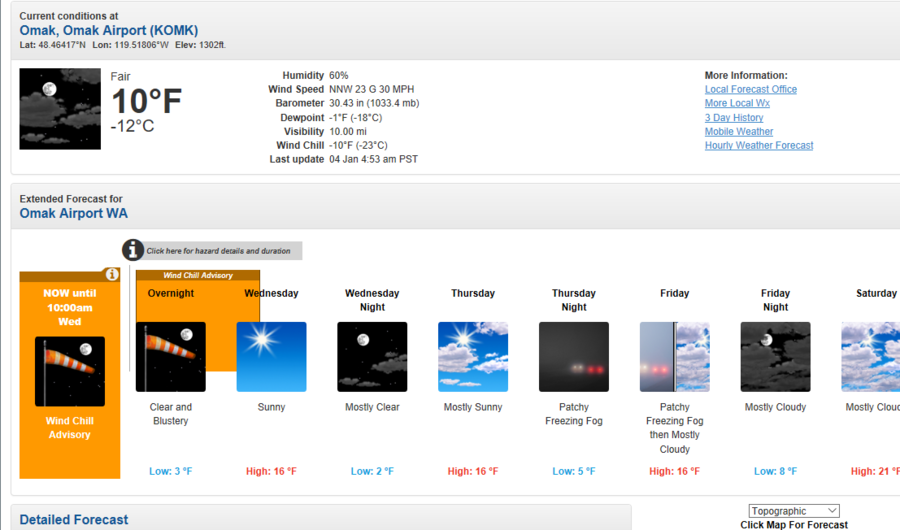Open the Mobile Weather link
Viewport: 900px width, 530px height.
click(739, 132)
